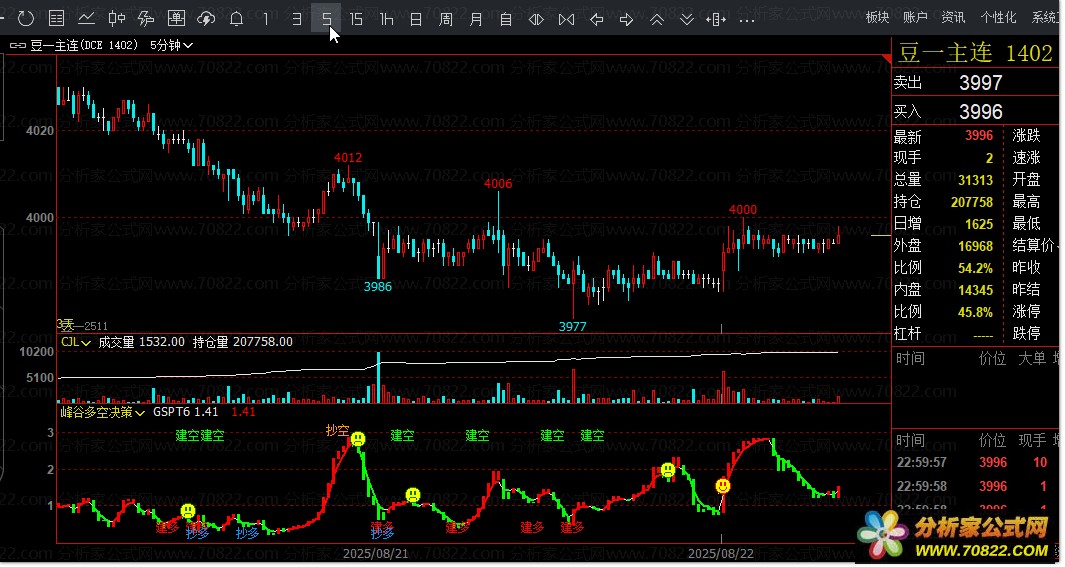Click the expand horizontally double-triangle icon
This screenshot has height=567, width=1065.
[536, 19]
